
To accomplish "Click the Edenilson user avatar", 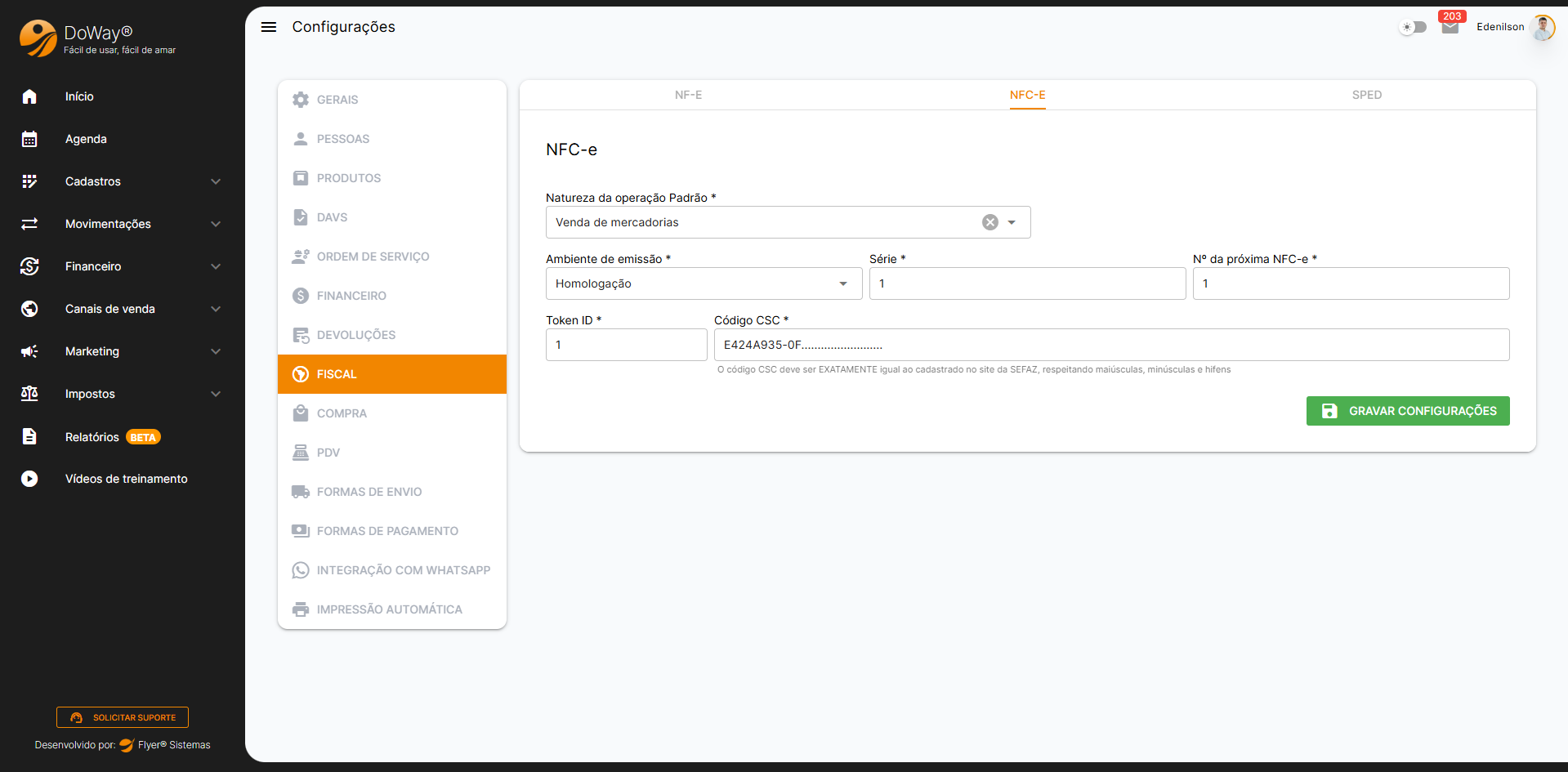I will pyautogui.click(x=1542, y=27).
